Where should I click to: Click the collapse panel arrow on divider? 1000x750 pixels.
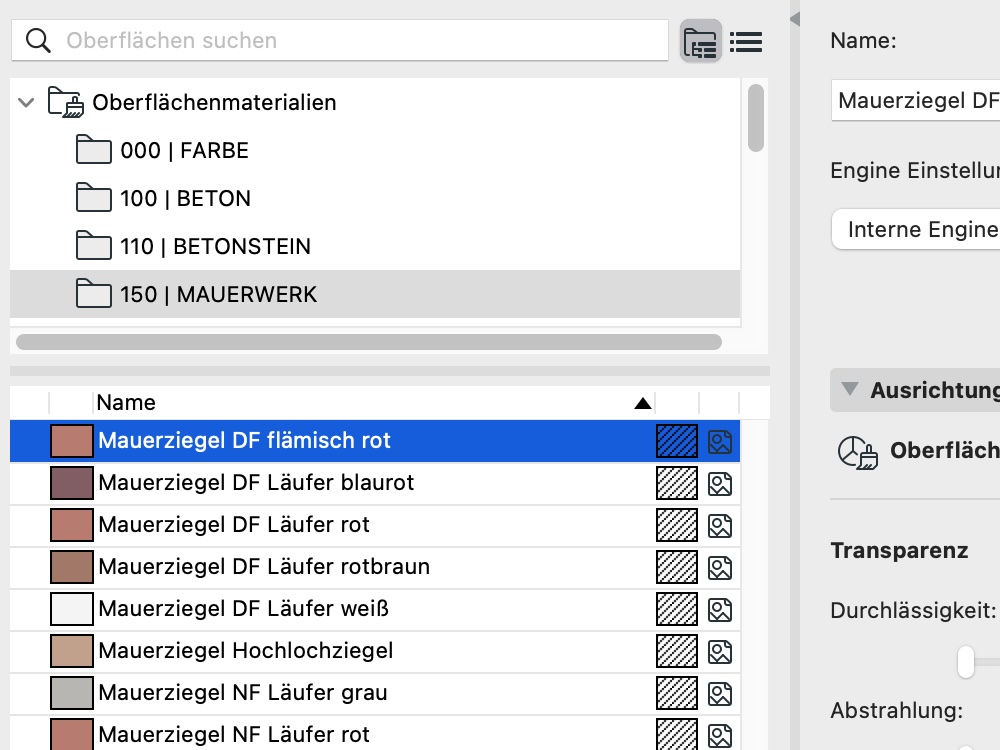click(x=795, y=17)
